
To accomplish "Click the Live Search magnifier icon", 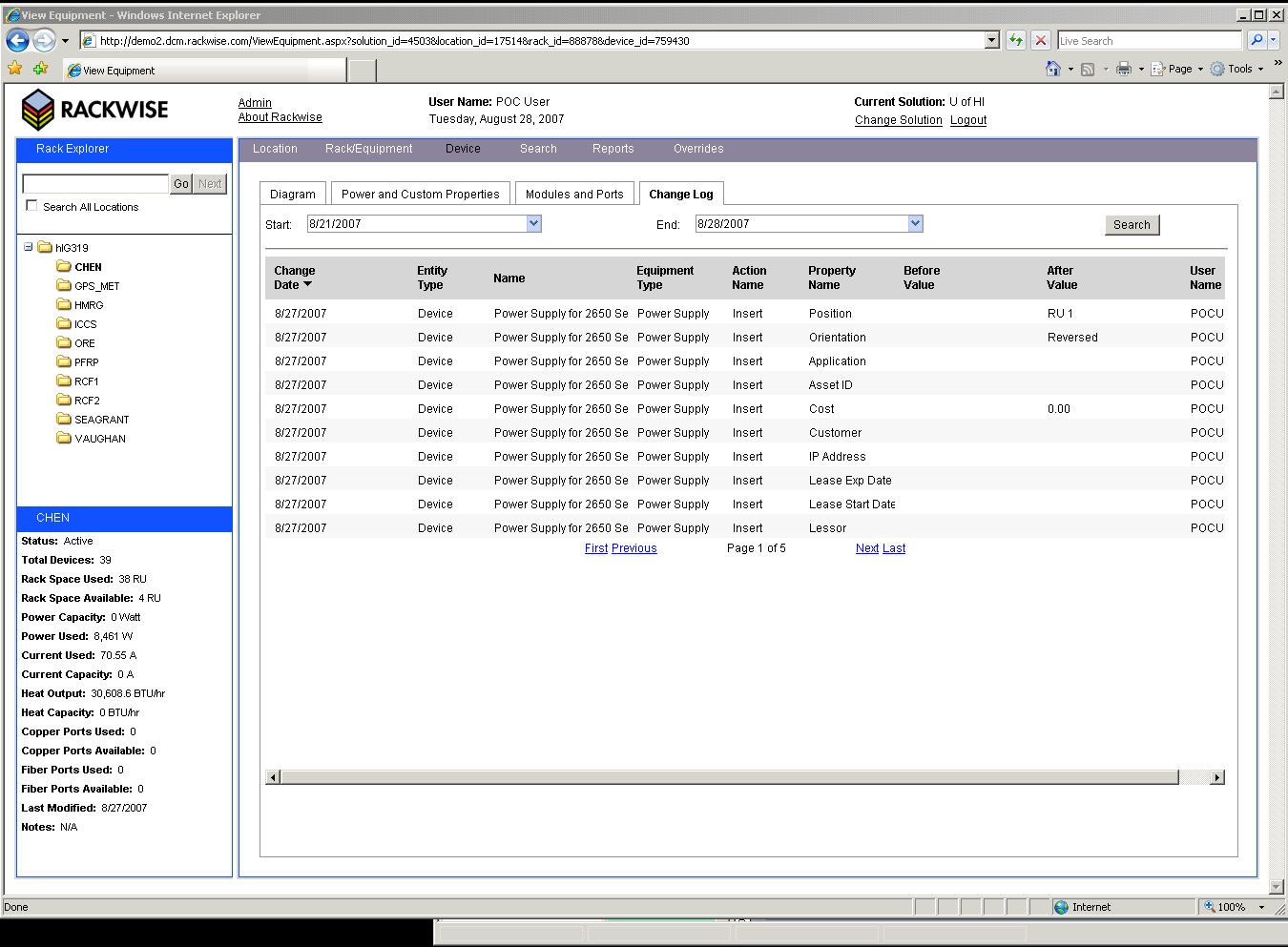I will 1257,40.
